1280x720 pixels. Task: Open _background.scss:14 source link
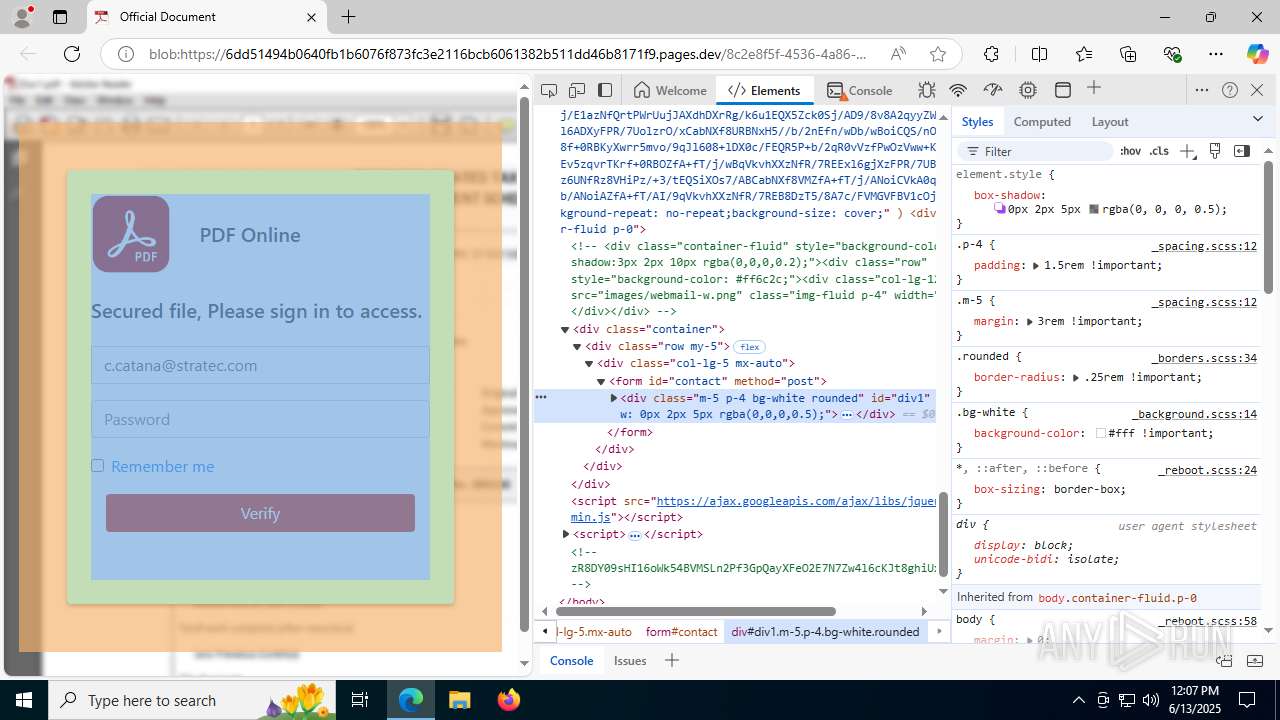coord(1194,414)
